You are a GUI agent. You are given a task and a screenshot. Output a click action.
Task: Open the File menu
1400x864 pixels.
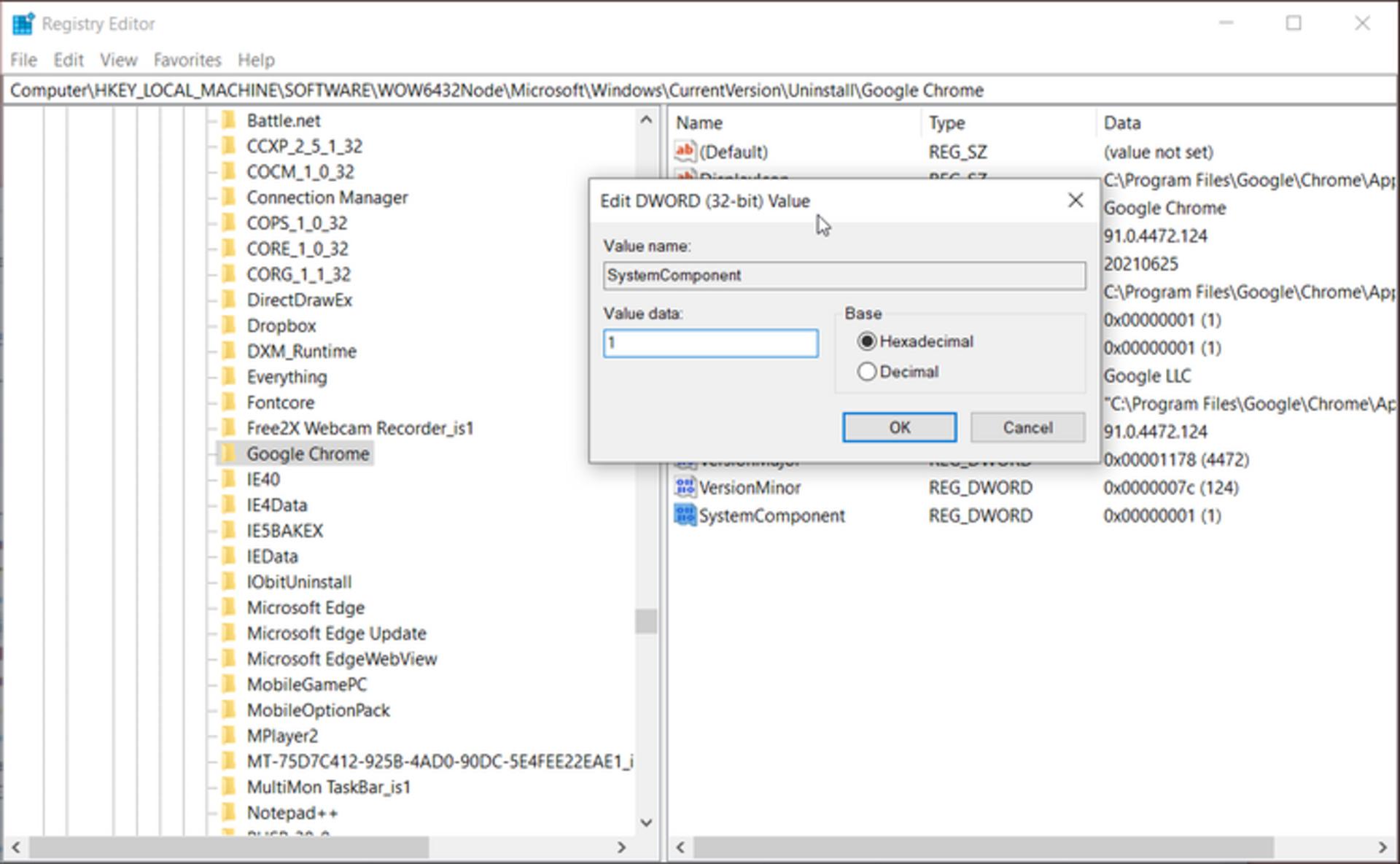pyautogui.click(x=23, y=60)
